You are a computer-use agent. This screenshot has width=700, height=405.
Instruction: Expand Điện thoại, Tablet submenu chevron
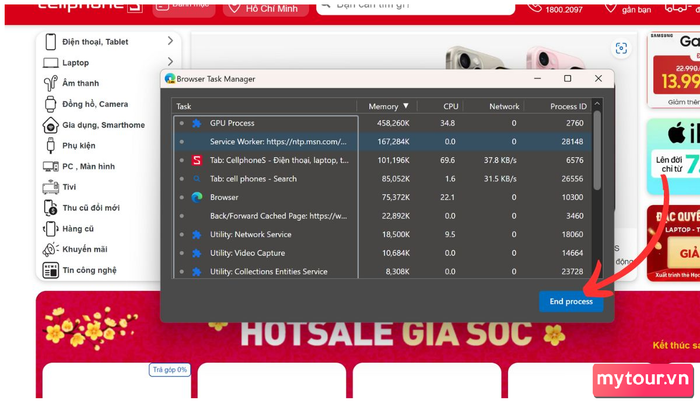(170, 41)
